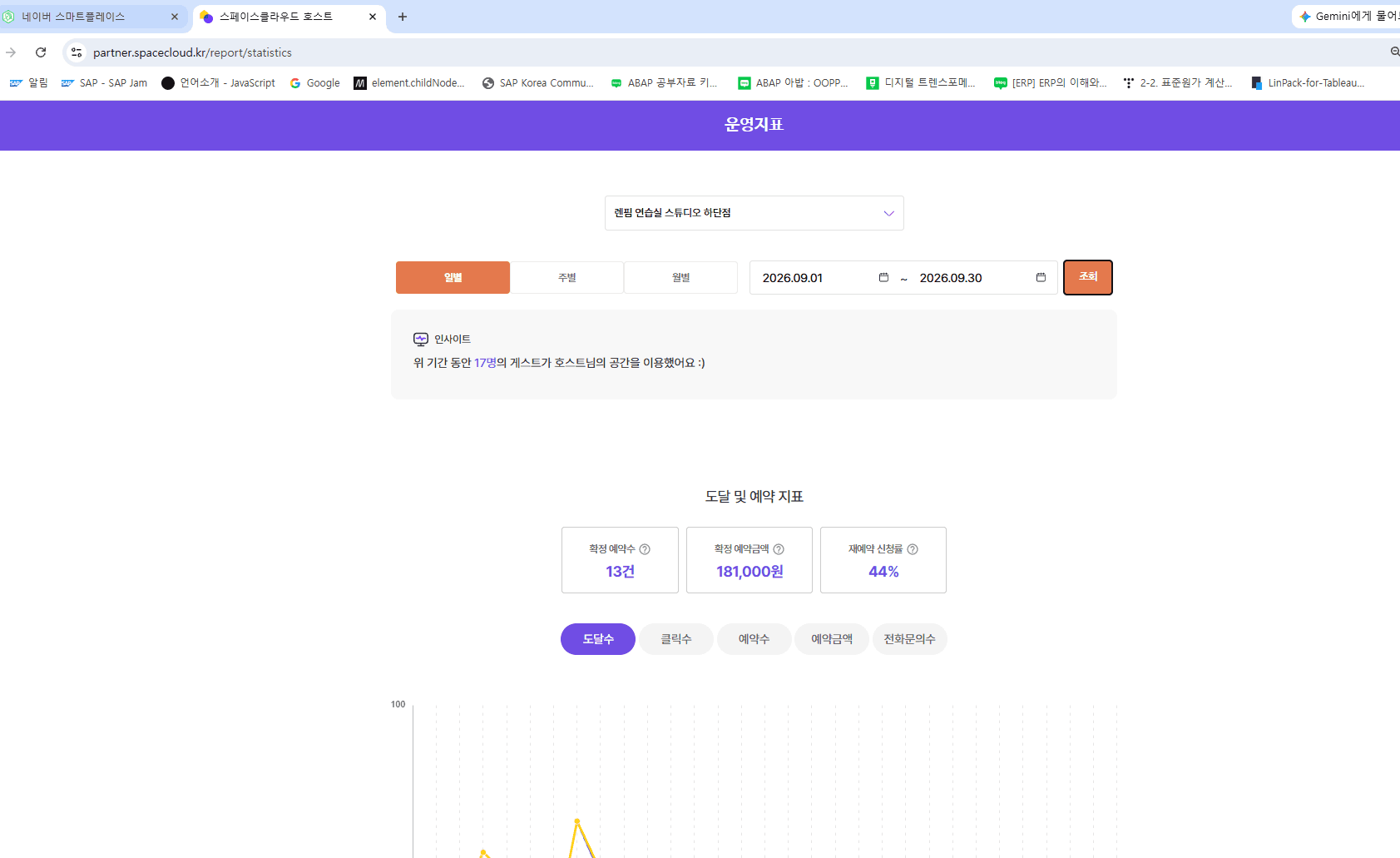Open the LinPack-for-Tableau bookmark
Screen dimensions: 1400x858
coord(1308,83)
